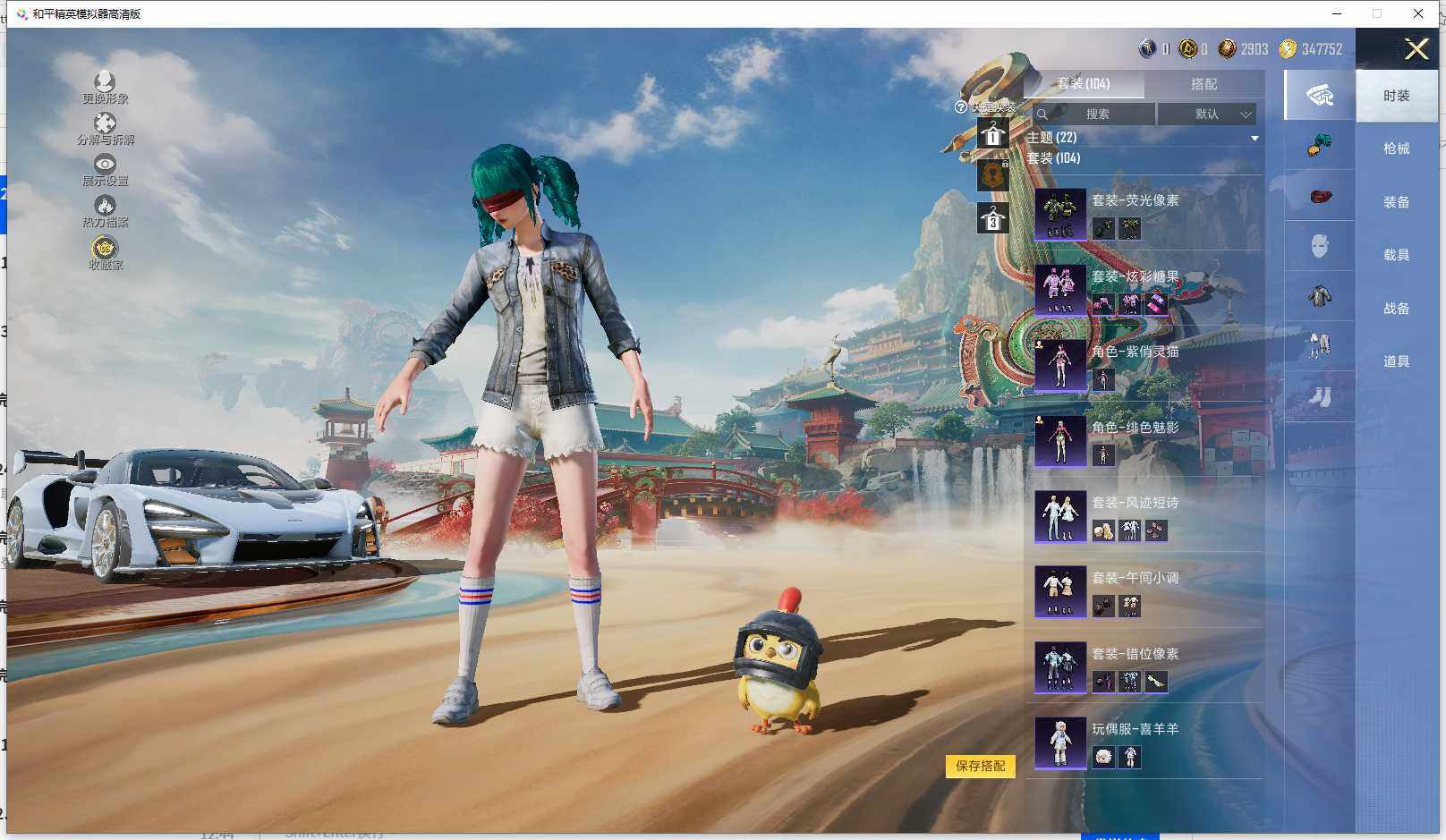Click the gold-ring black coin currency icon
Viewport: 1446px width, 840px height.
click(1188, 48)
